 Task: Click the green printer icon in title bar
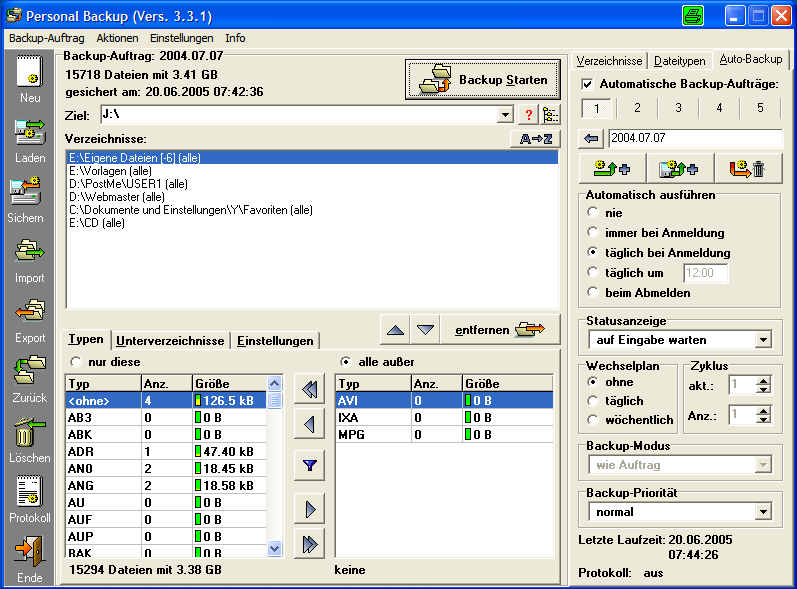coord(692,15)
